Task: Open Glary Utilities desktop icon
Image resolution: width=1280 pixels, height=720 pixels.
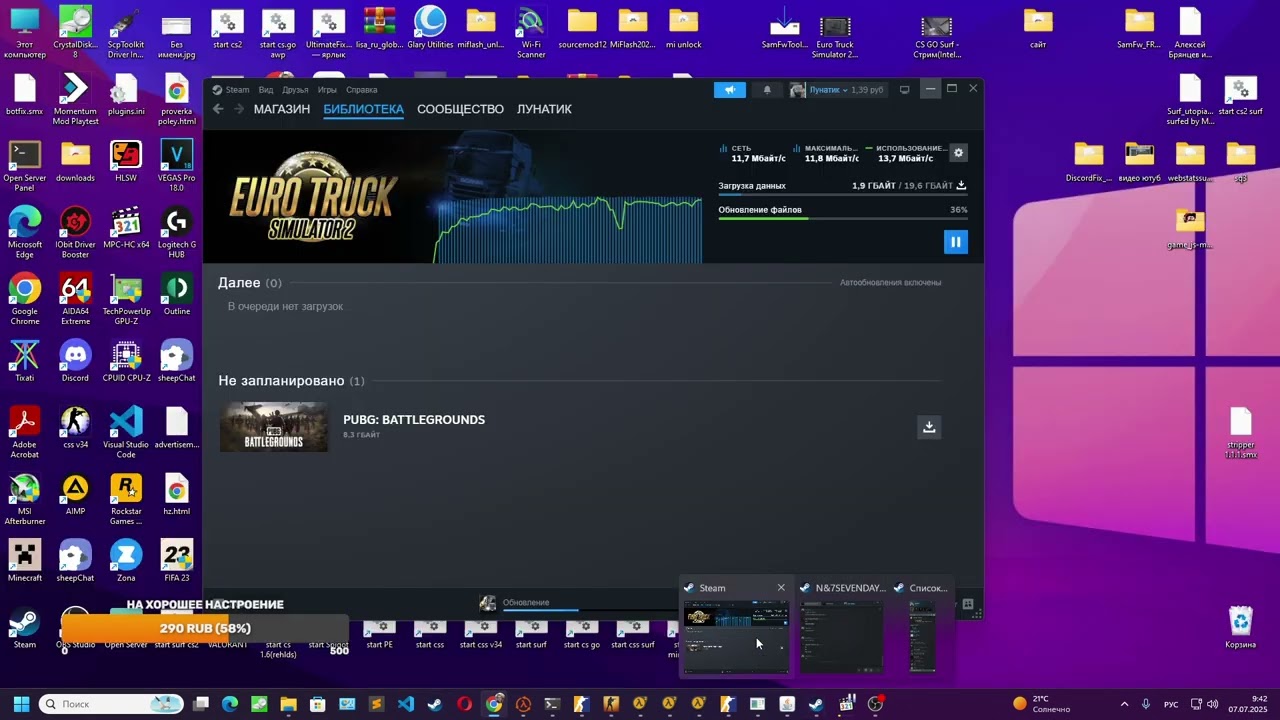Action: point(430,27)
